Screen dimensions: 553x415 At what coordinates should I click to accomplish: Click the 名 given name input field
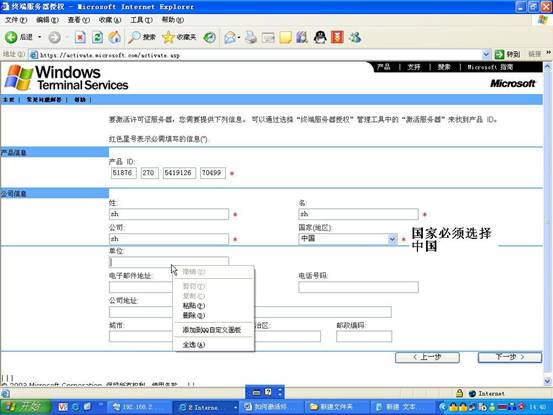coord(358,214)
